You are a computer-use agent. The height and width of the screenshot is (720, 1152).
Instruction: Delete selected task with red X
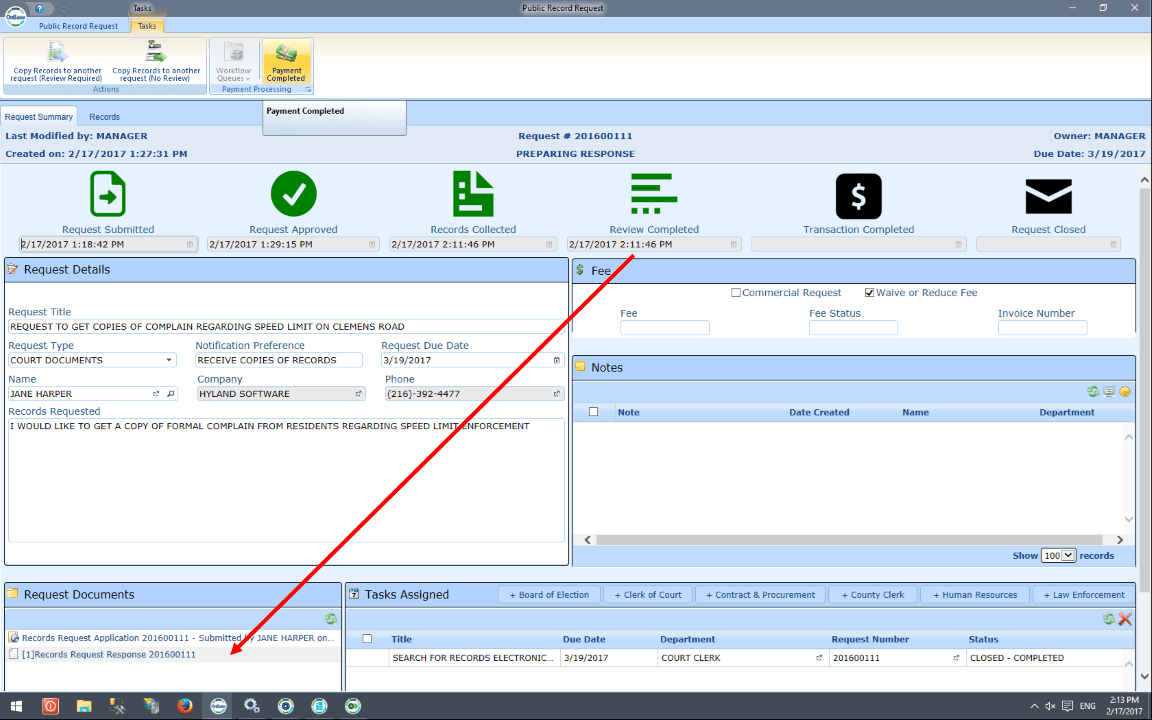click(1125, 619)
